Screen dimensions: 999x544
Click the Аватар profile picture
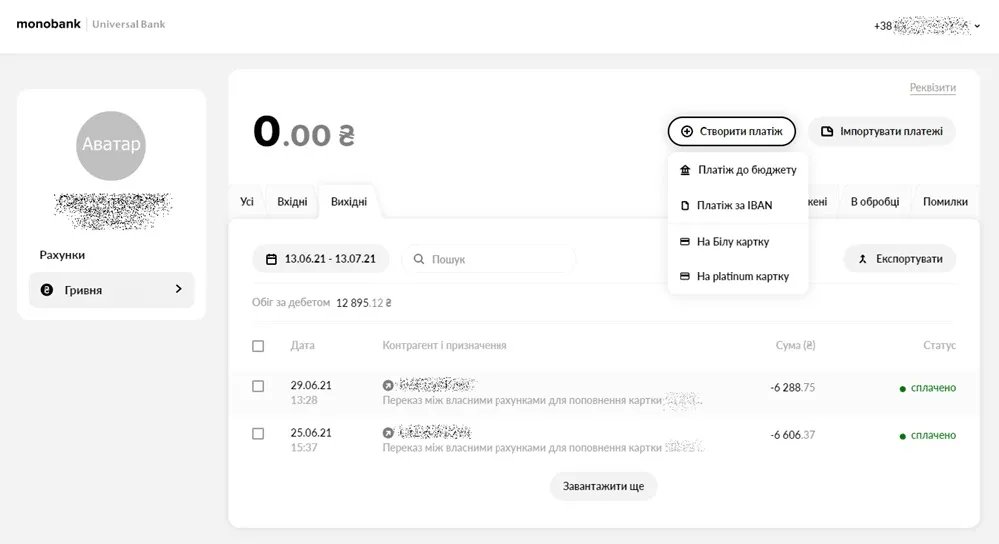[111, 145]
